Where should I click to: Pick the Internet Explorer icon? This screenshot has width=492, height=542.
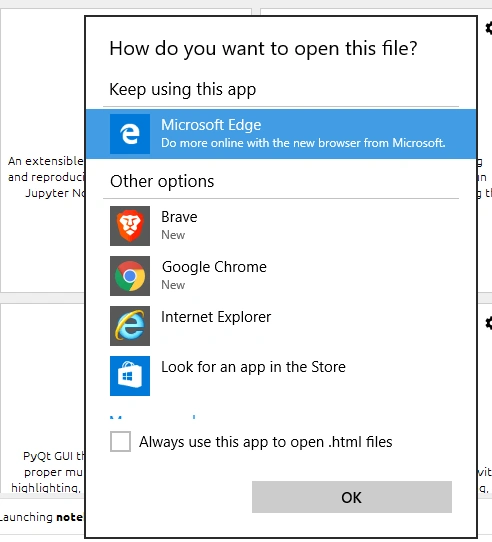point(130,326)
